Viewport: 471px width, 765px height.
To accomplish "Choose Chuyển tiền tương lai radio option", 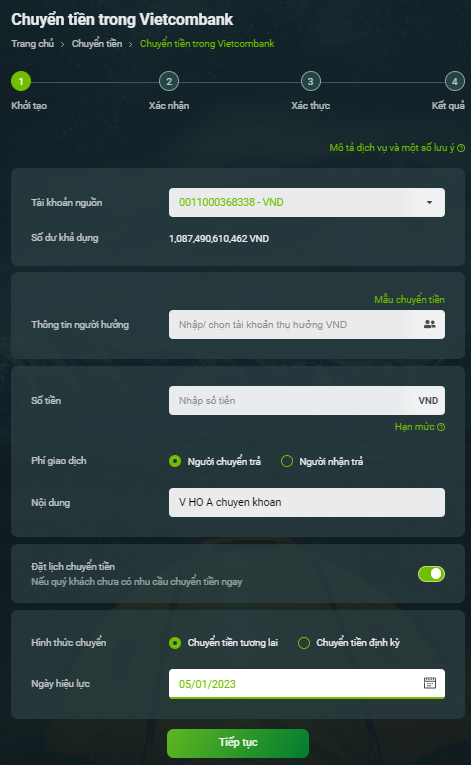I will pyautogui.click(x=175, y=643).
